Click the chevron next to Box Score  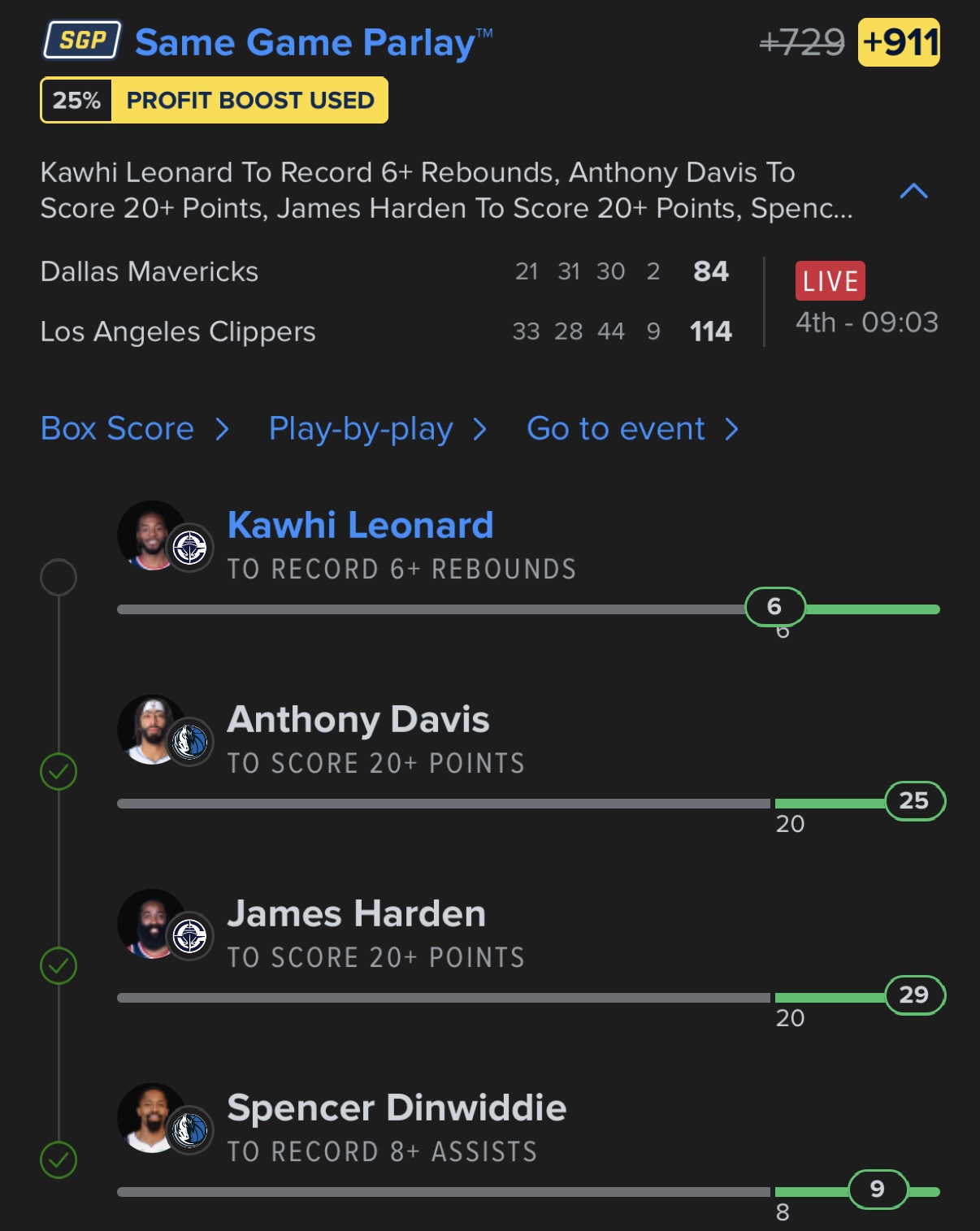pos(223,429)
